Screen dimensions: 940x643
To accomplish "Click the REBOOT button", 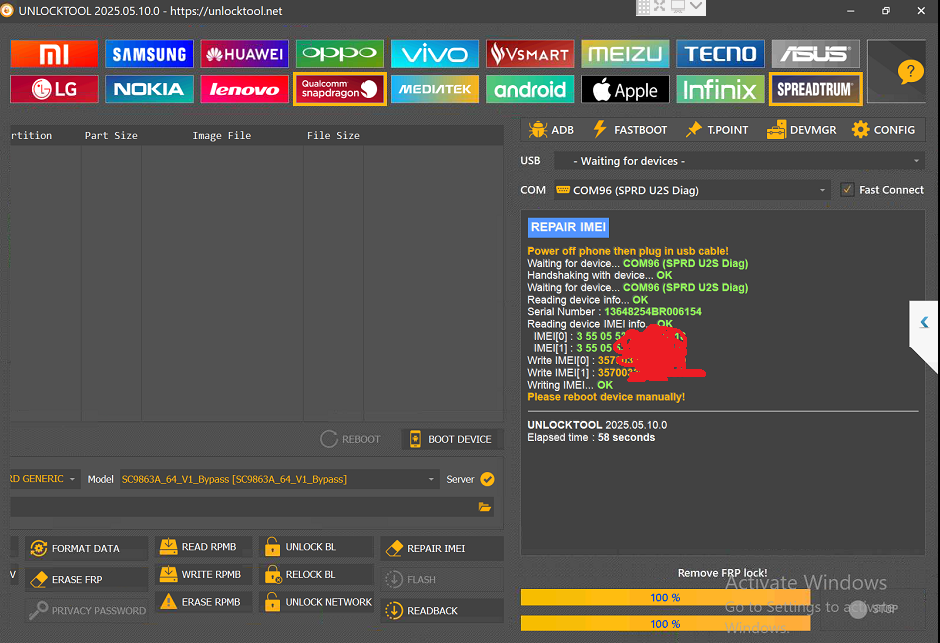I will [x=350, y=439].
